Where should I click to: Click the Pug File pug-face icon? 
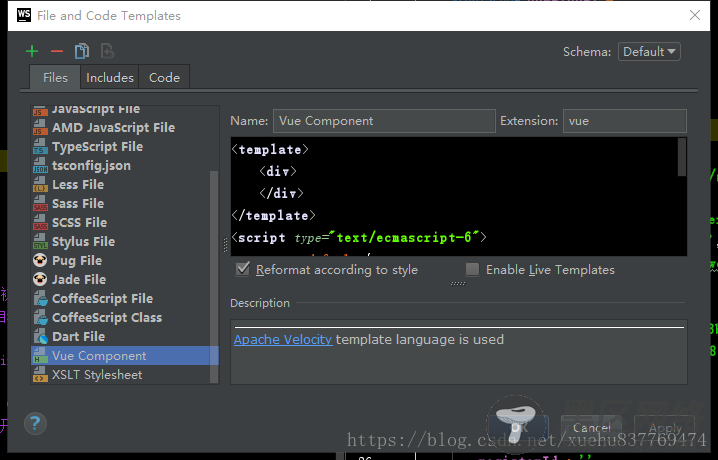pyautogui.click(x=40, y=260)
